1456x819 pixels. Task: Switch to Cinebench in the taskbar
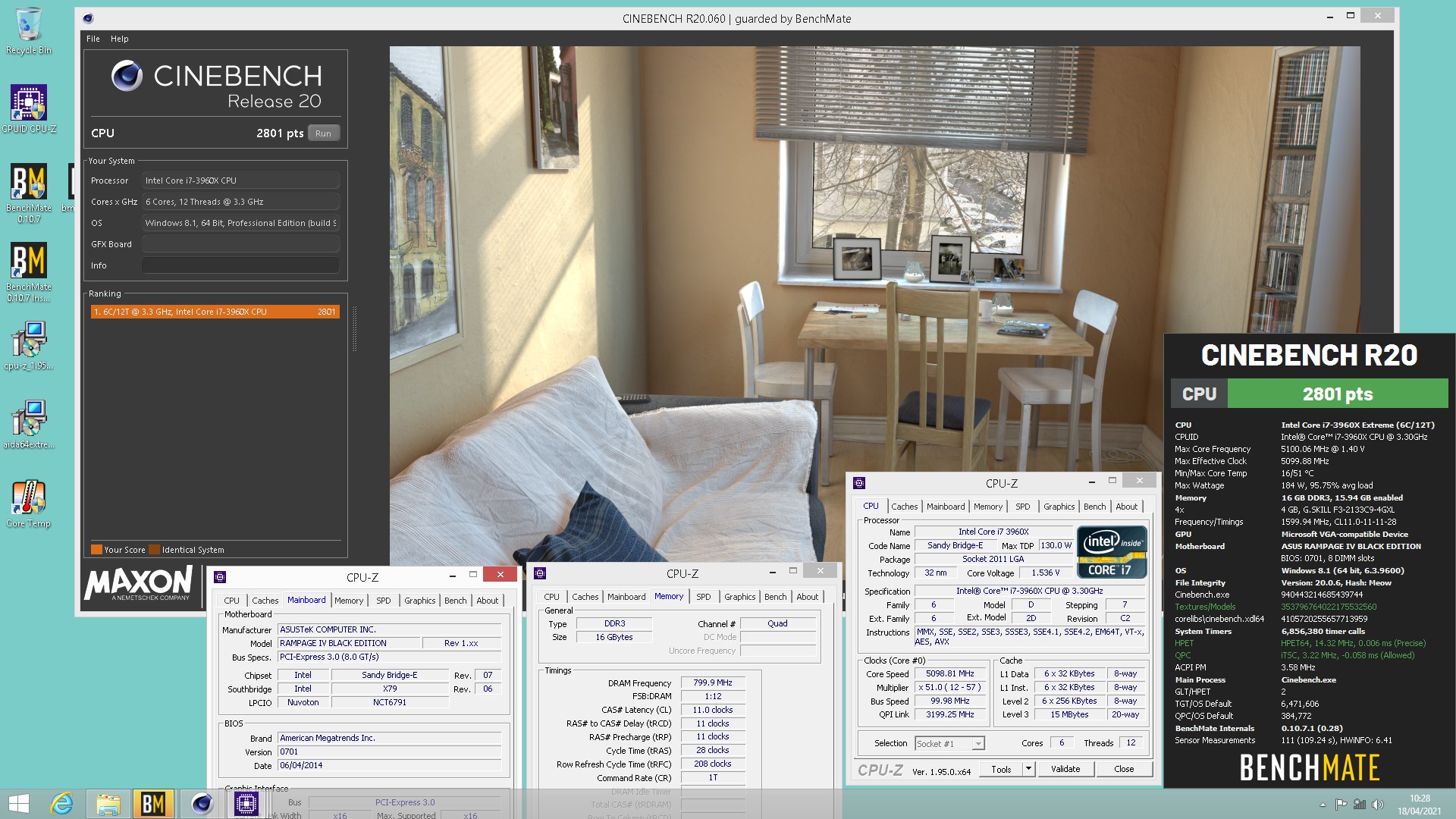coord(201,804)
